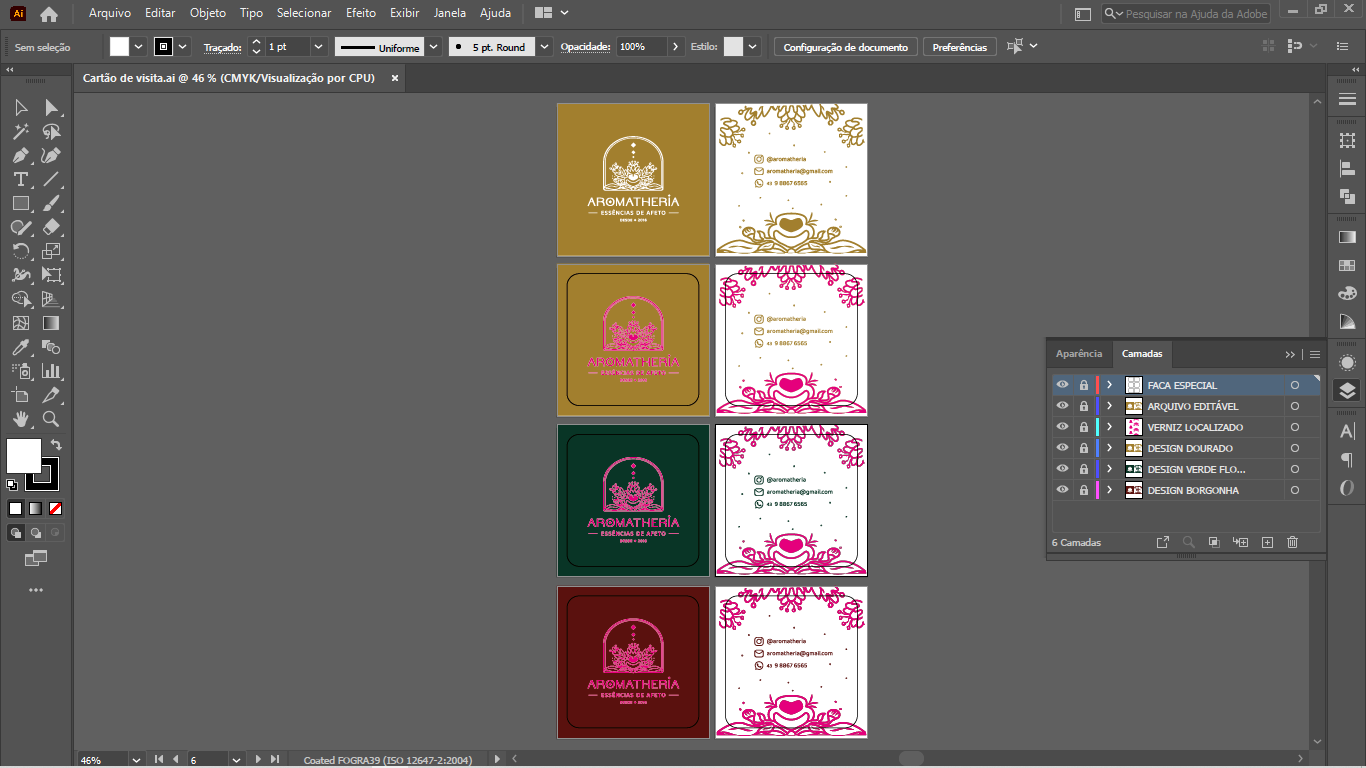The width and height of the screenshot is (1366, 768).
Task: Select the Magic Wand tool
Action: pos(20,131)
